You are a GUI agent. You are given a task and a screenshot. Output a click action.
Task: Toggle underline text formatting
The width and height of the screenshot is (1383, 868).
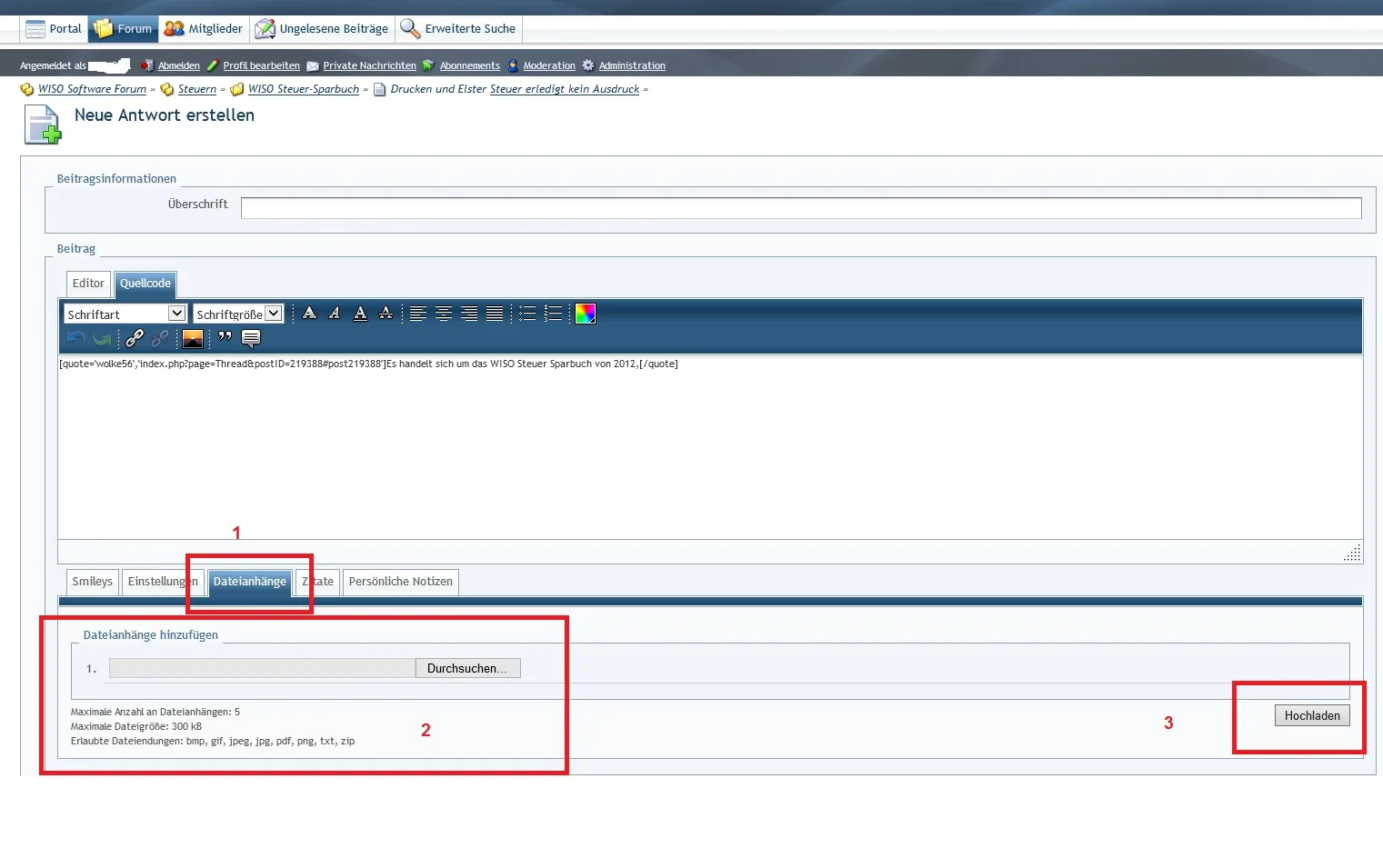point(360,314)
